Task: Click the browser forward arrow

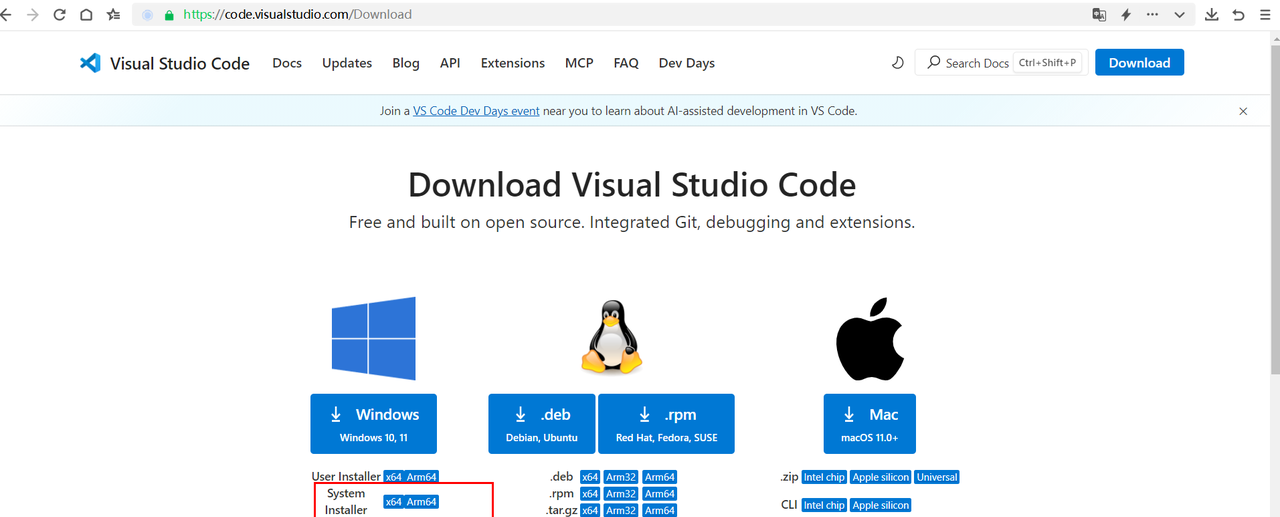Action: coord(33,15)
